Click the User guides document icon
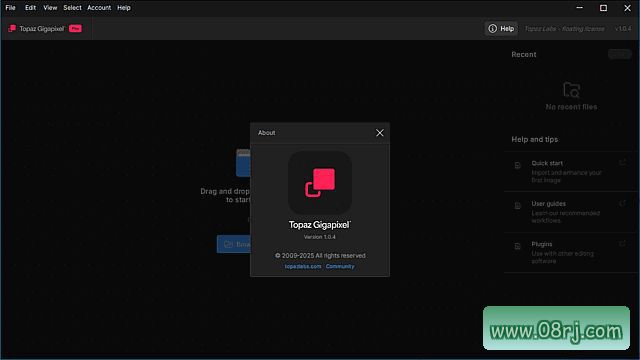Screen dimensions: 640x360 (518, 206)
